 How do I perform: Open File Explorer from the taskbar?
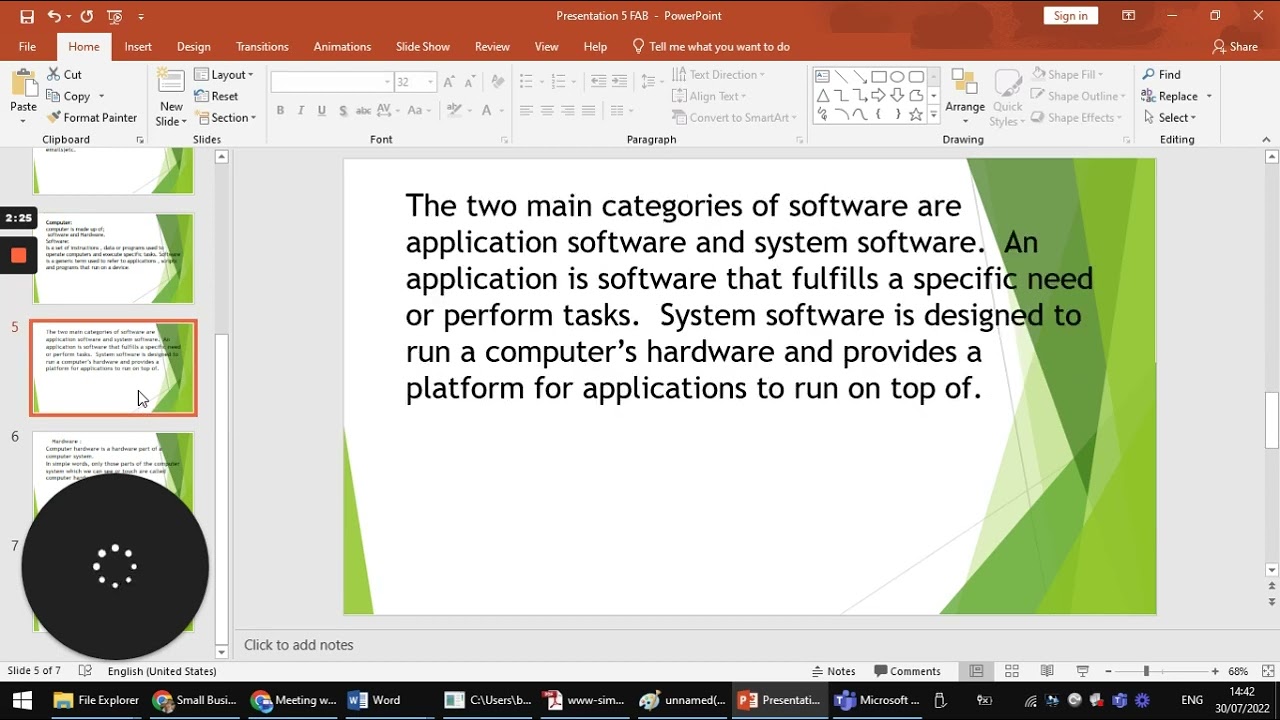[96, 700]
